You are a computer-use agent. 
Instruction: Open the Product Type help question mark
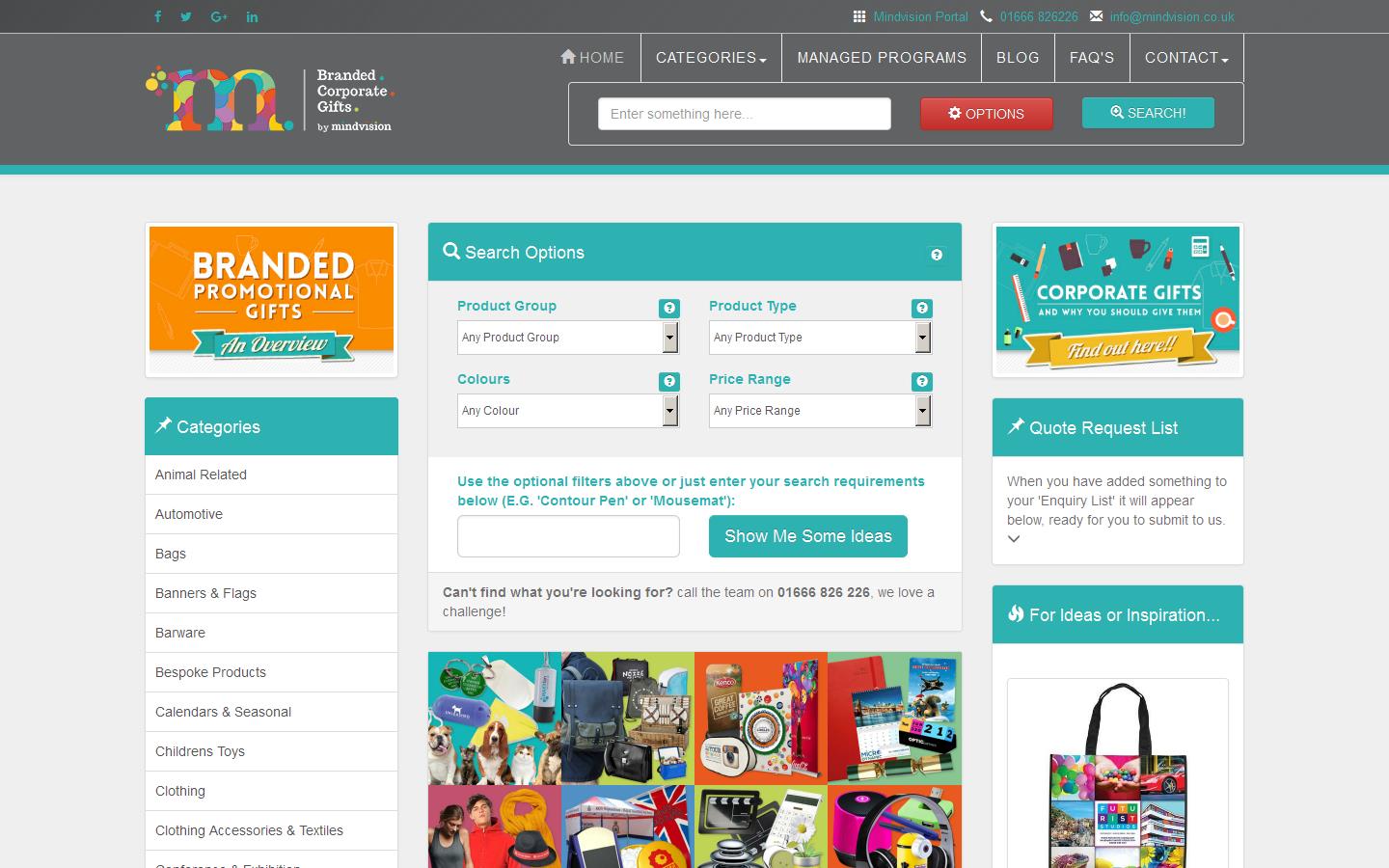pos(922,308)
